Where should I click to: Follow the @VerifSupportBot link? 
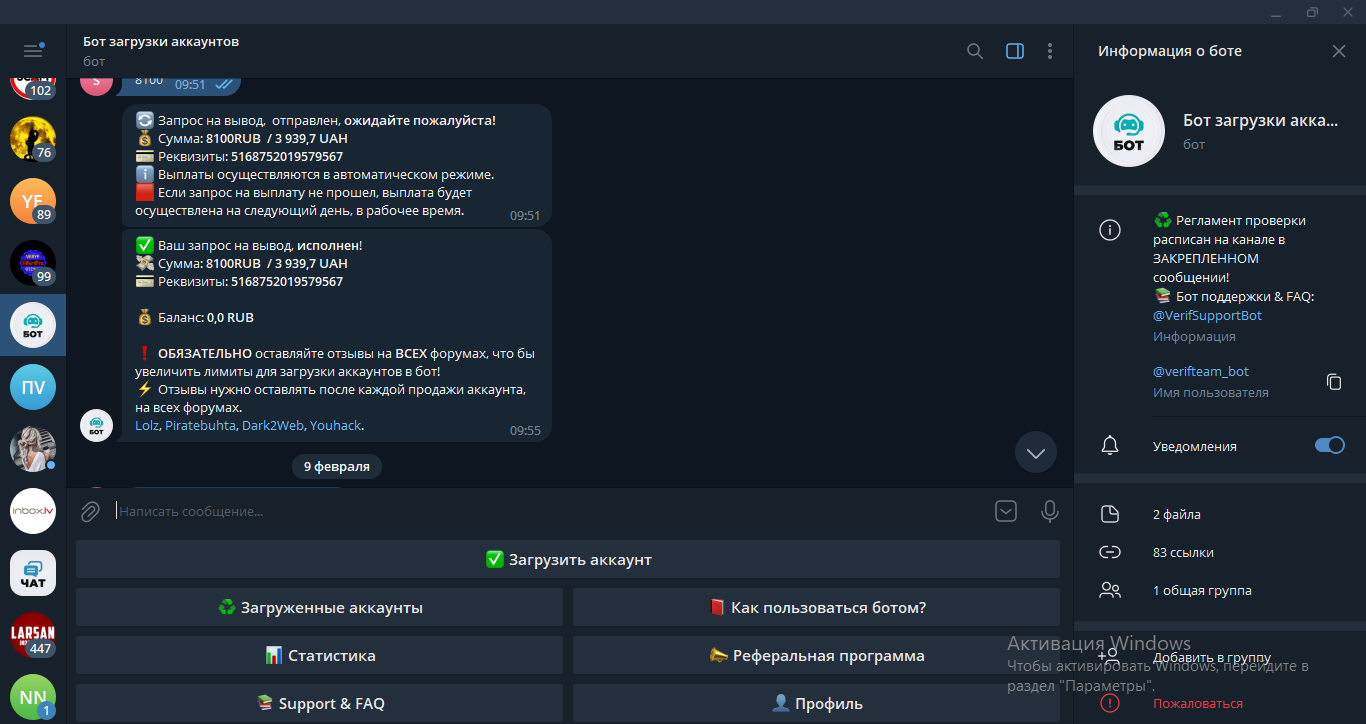(1206, 315)
